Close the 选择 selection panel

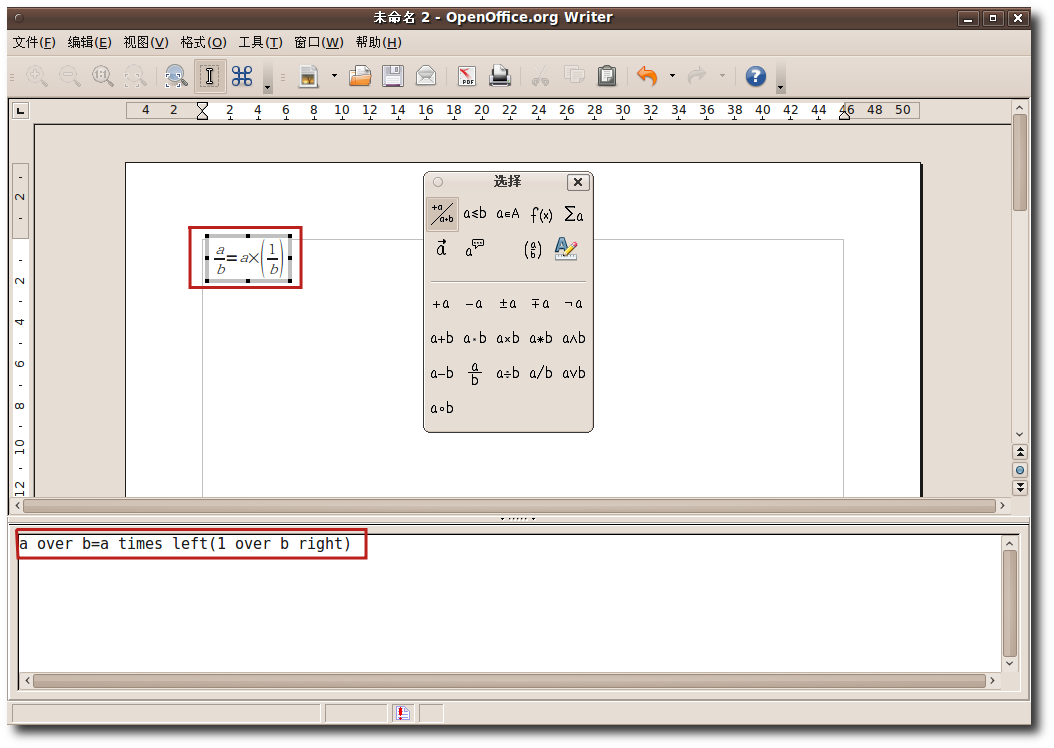[x=578, y=182]
